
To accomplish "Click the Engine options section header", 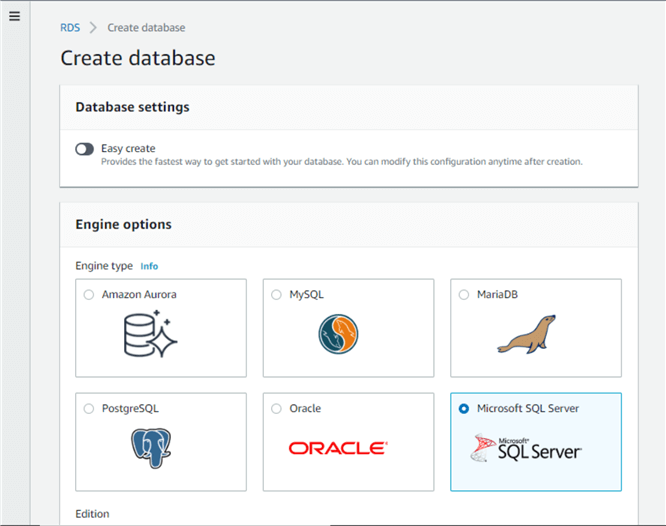I will click(123, 225).
